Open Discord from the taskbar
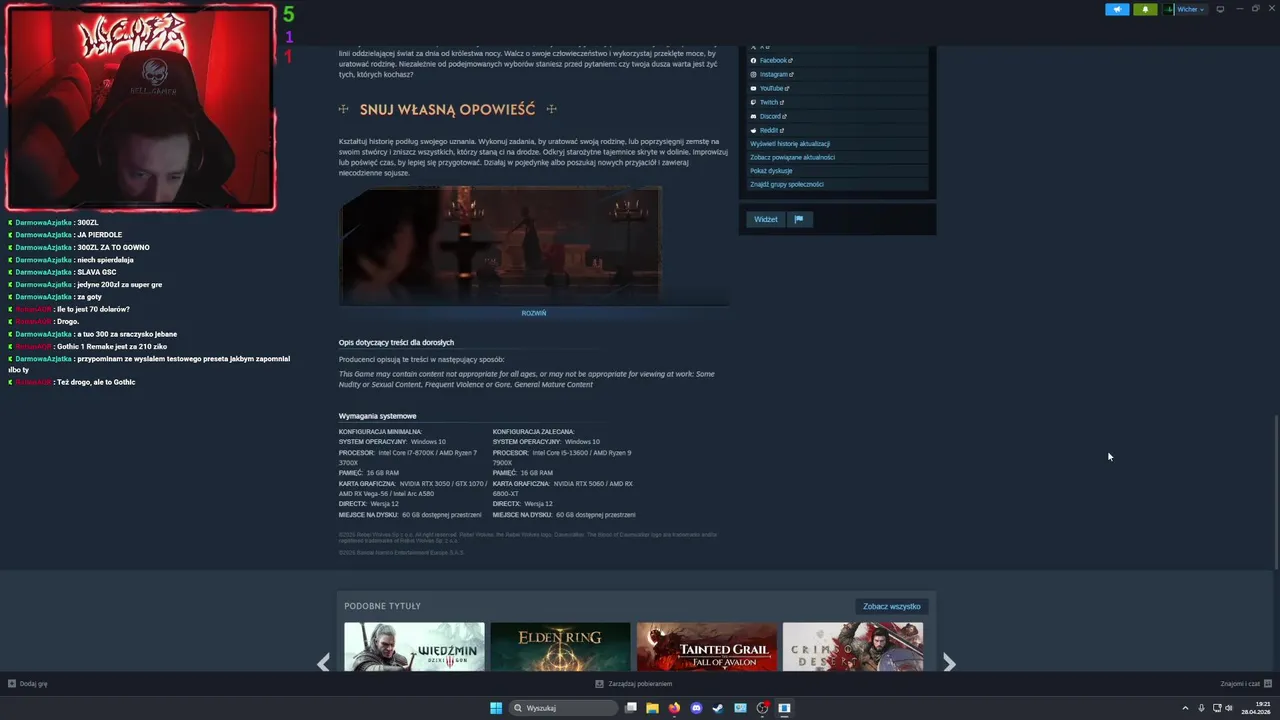 696,708
